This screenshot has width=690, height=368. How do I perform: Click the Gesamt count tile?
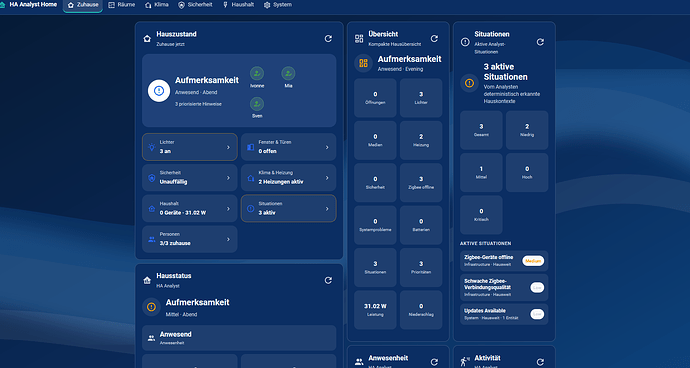tap(481, 130)
